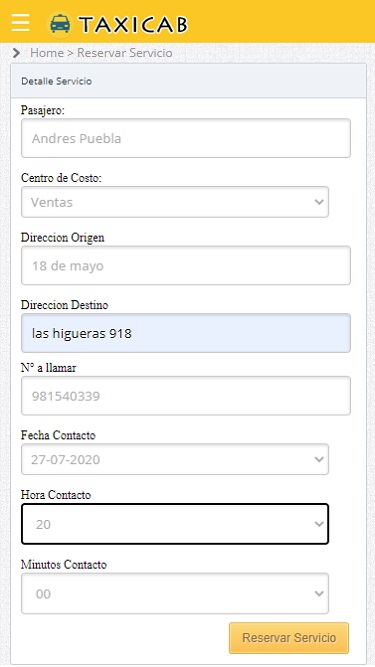This screenshot has width=375, height=667.
Task: Click the breadcrumb chevron arrow icon
Action: tap(17, 53)
